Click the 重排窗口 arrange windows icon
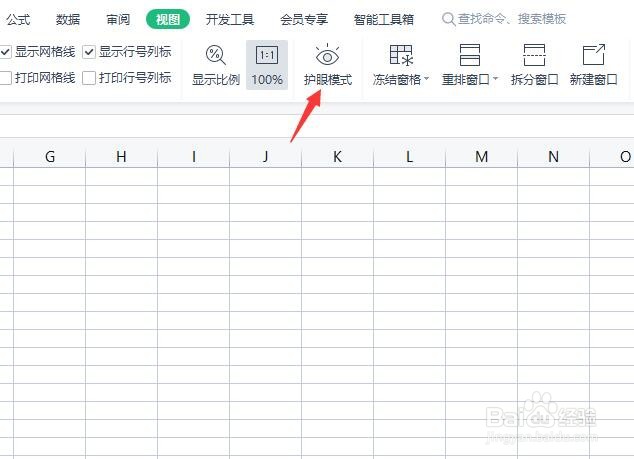634x459 pixels. pos(469,55)
